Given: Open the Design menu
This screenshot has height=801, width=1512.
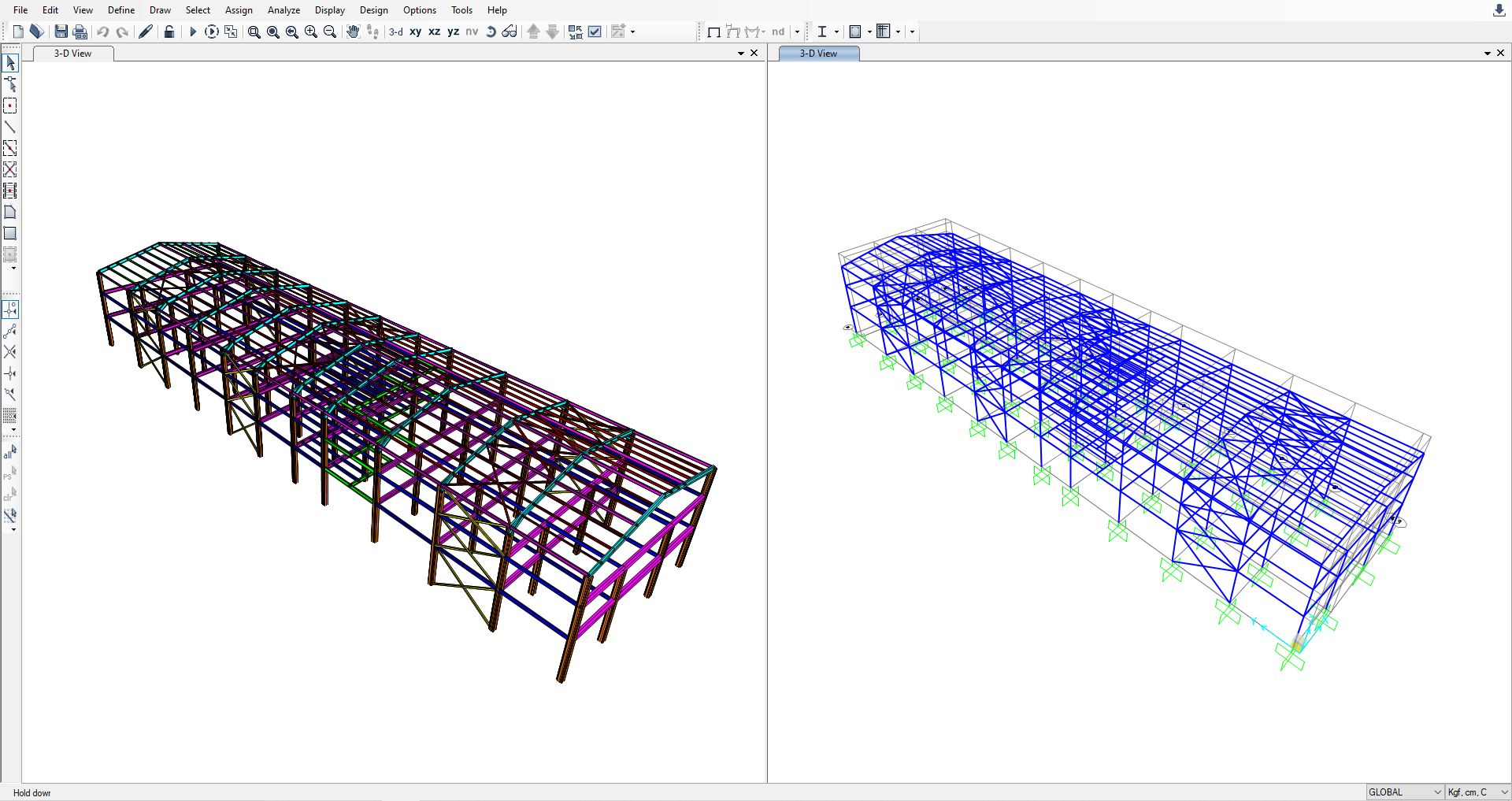Looking at the screenshot, I should click(373, 10).
